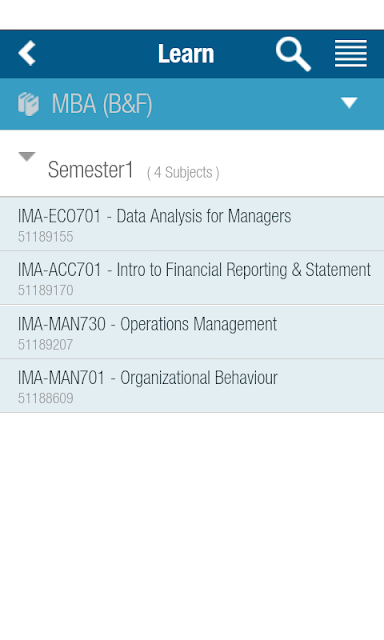Click the books icon beside MBA (B&F)
Screen dimensions: 384x640
pyautogui.click(x=28, y=104)
